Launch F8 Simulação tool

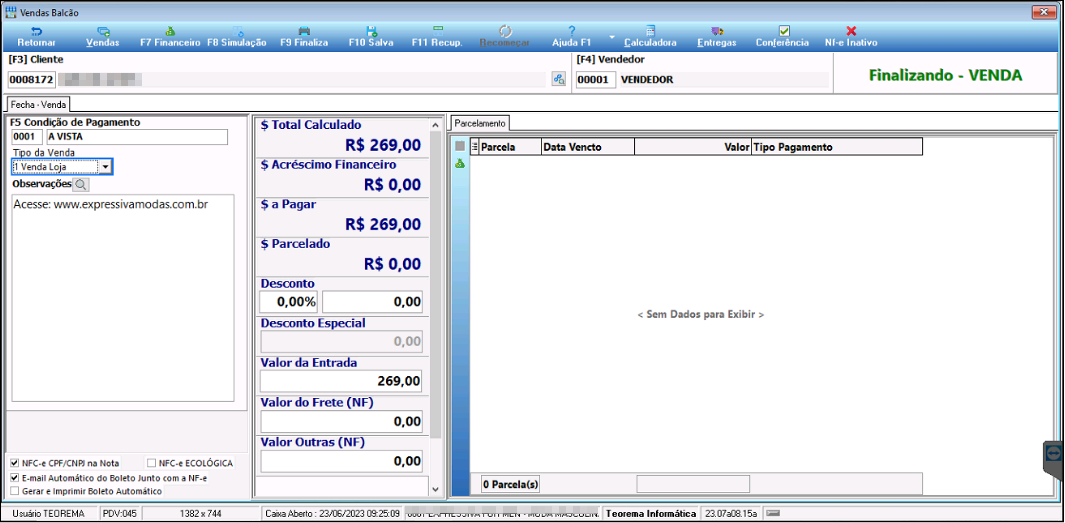click(x=236, y=37)
